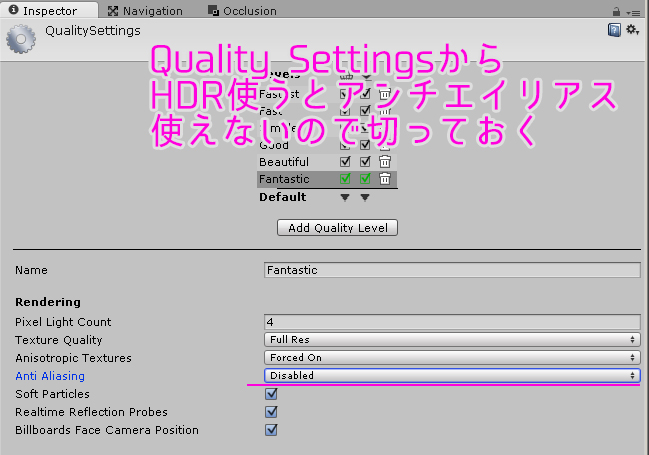
Task: Uncheck Billboards Face Camera Position
Action: point(271,430)
